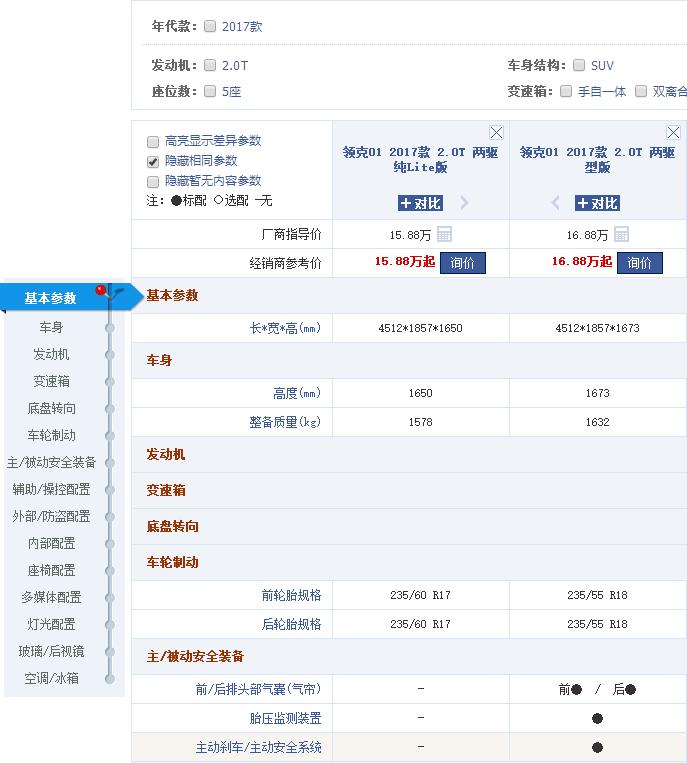Jump to 变速箱 section in sidebar
The height and width of the screenshot is (763, 687).
click(x=51, y=381)
